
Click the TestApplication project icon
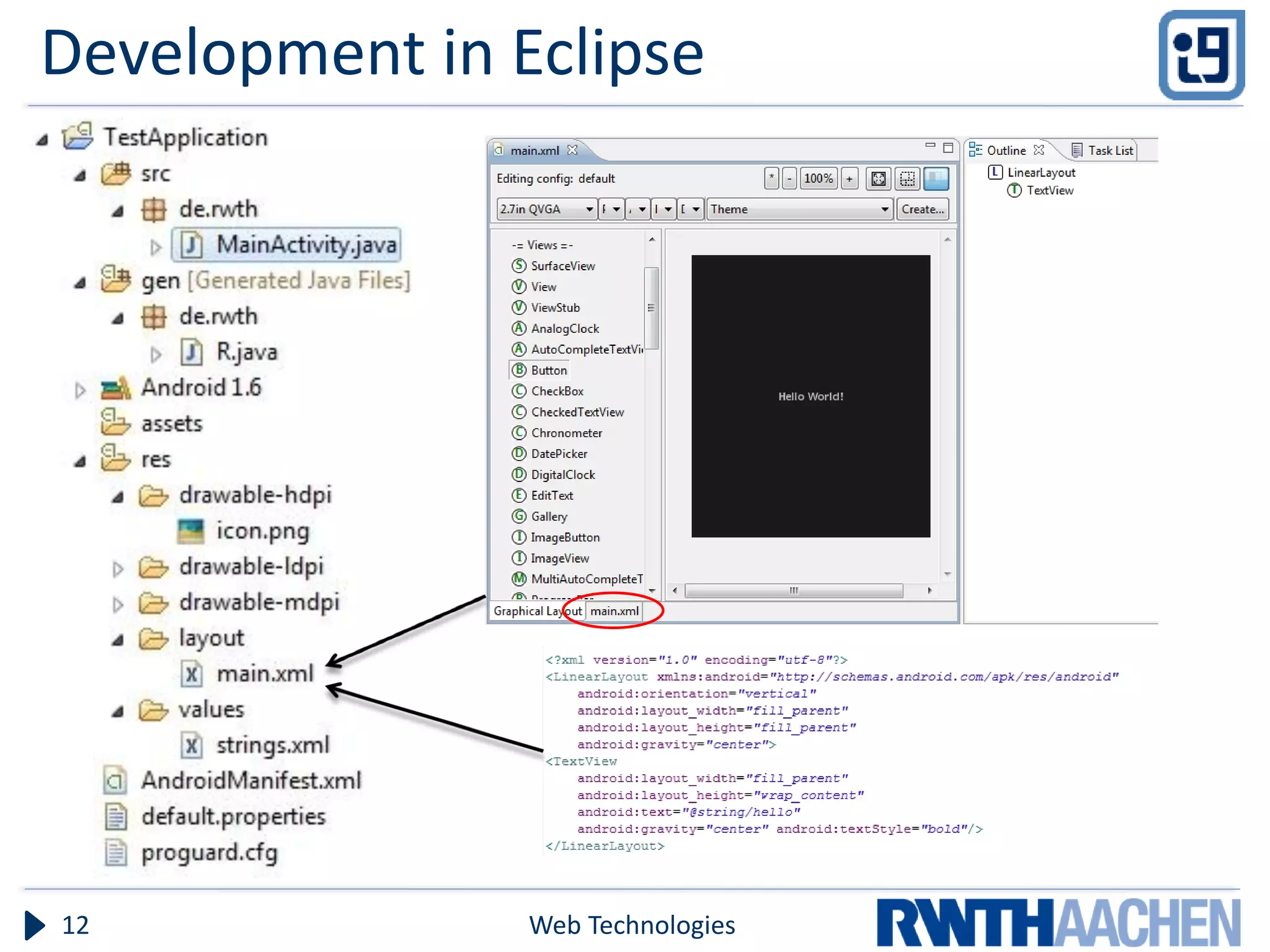pos(78,136)
